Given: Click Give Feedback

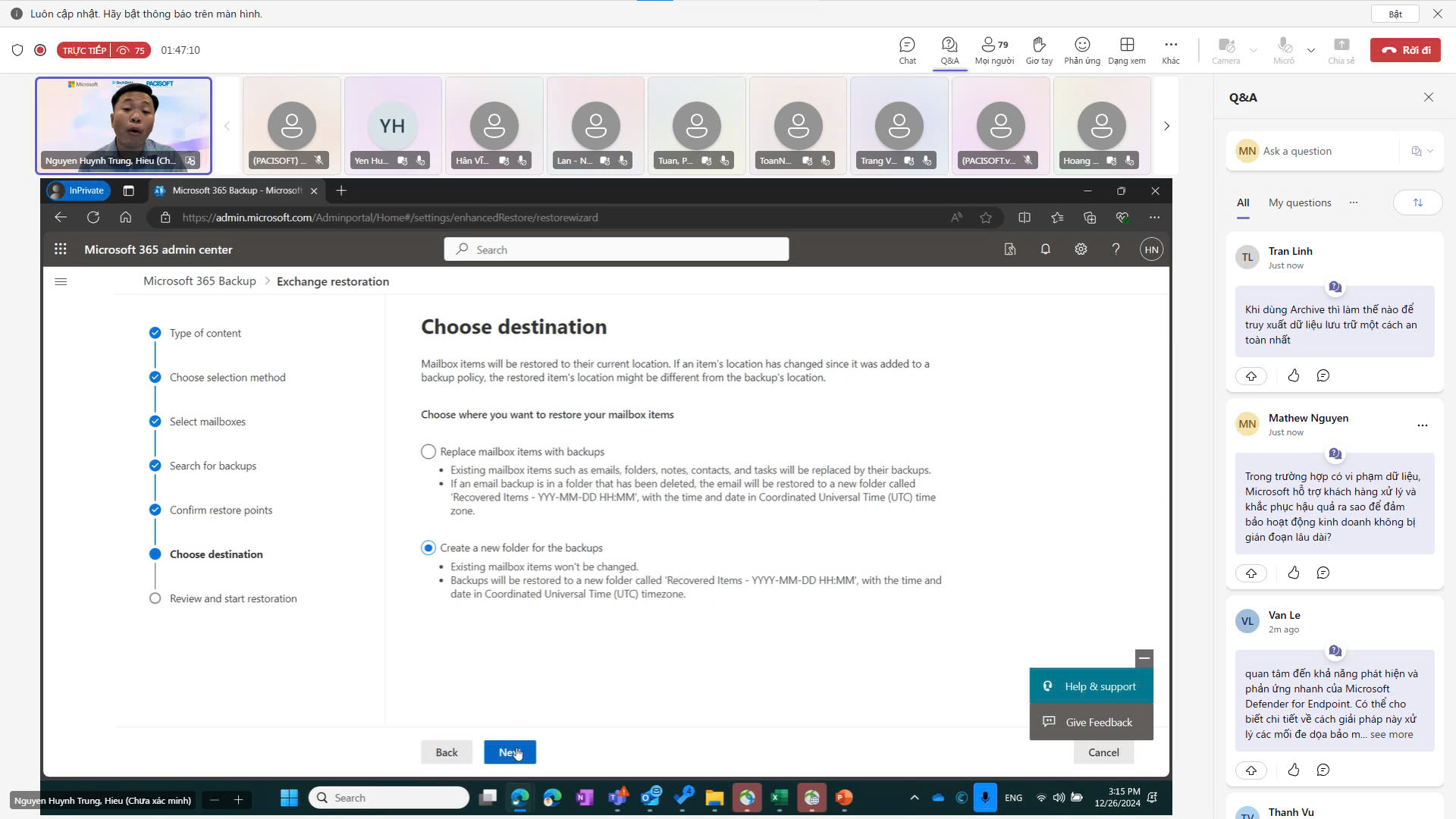Looking at the screenshot, I should 1091,722.
